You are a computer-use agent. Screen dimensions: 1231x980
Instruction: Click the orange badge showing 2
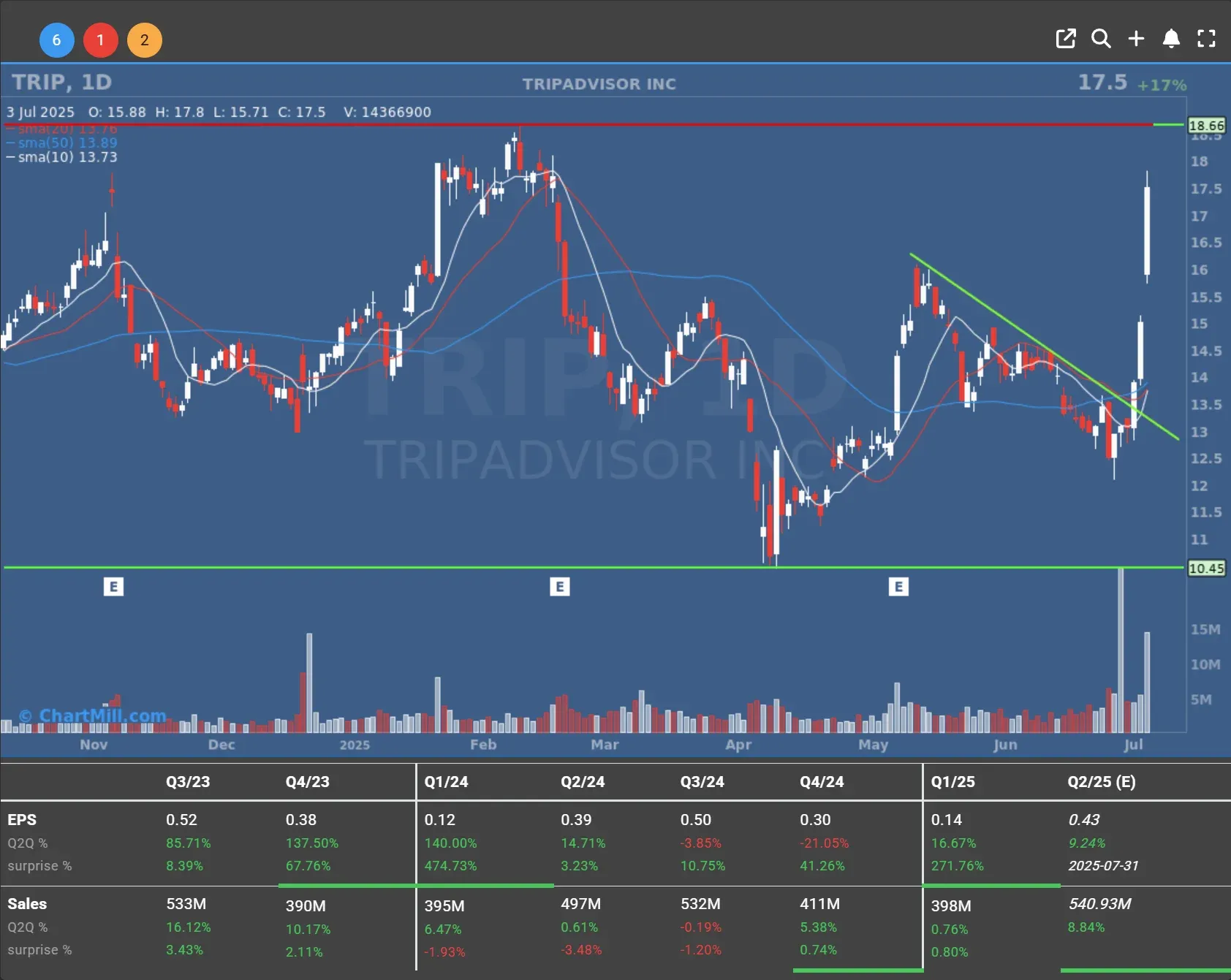(x=144, y=40)
